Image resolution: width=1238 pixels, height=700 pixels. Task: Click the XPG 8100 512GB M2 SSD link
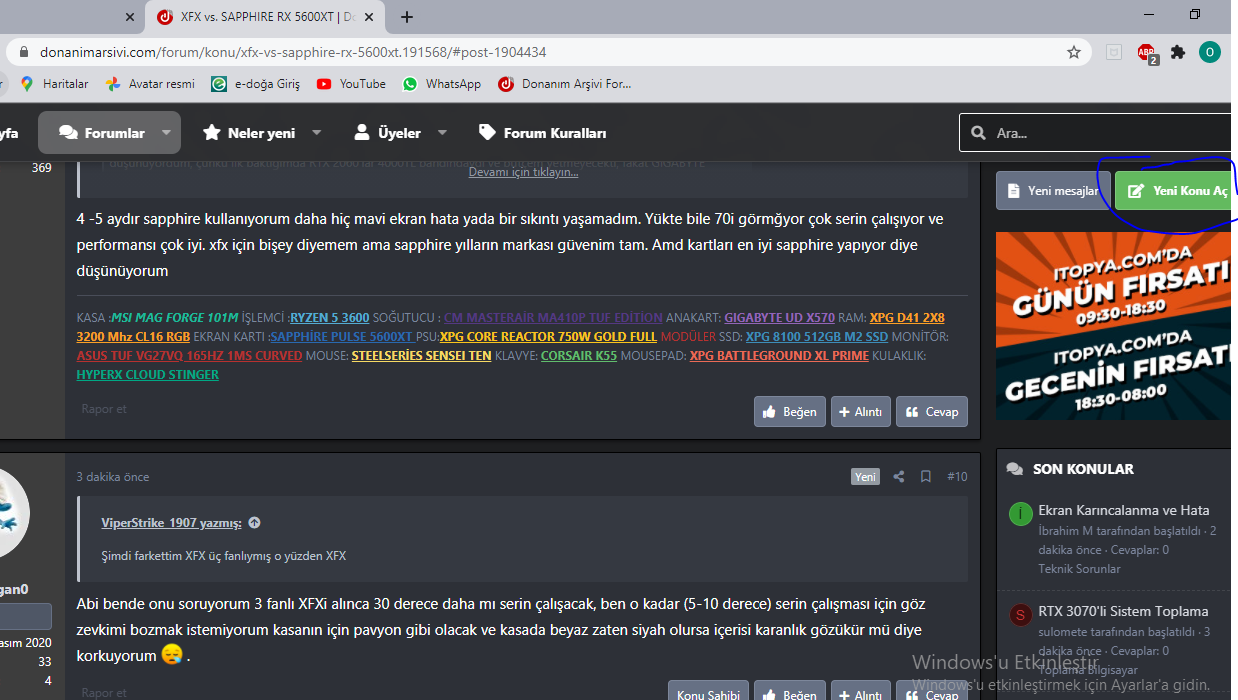point(816,336)
